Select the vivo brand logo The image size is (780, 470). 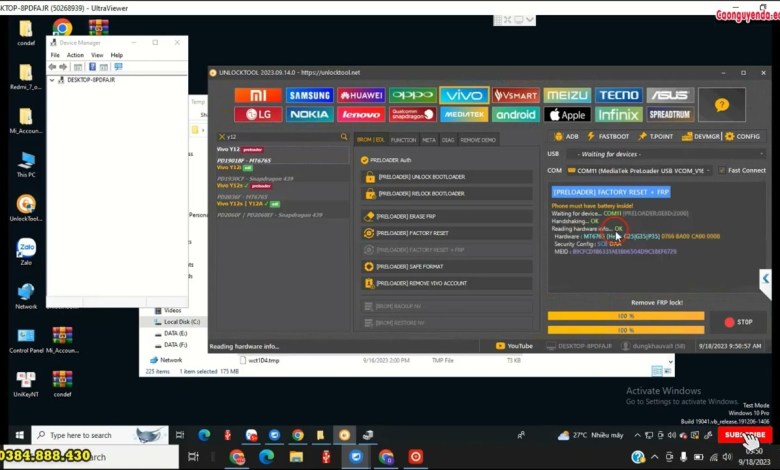464,95
